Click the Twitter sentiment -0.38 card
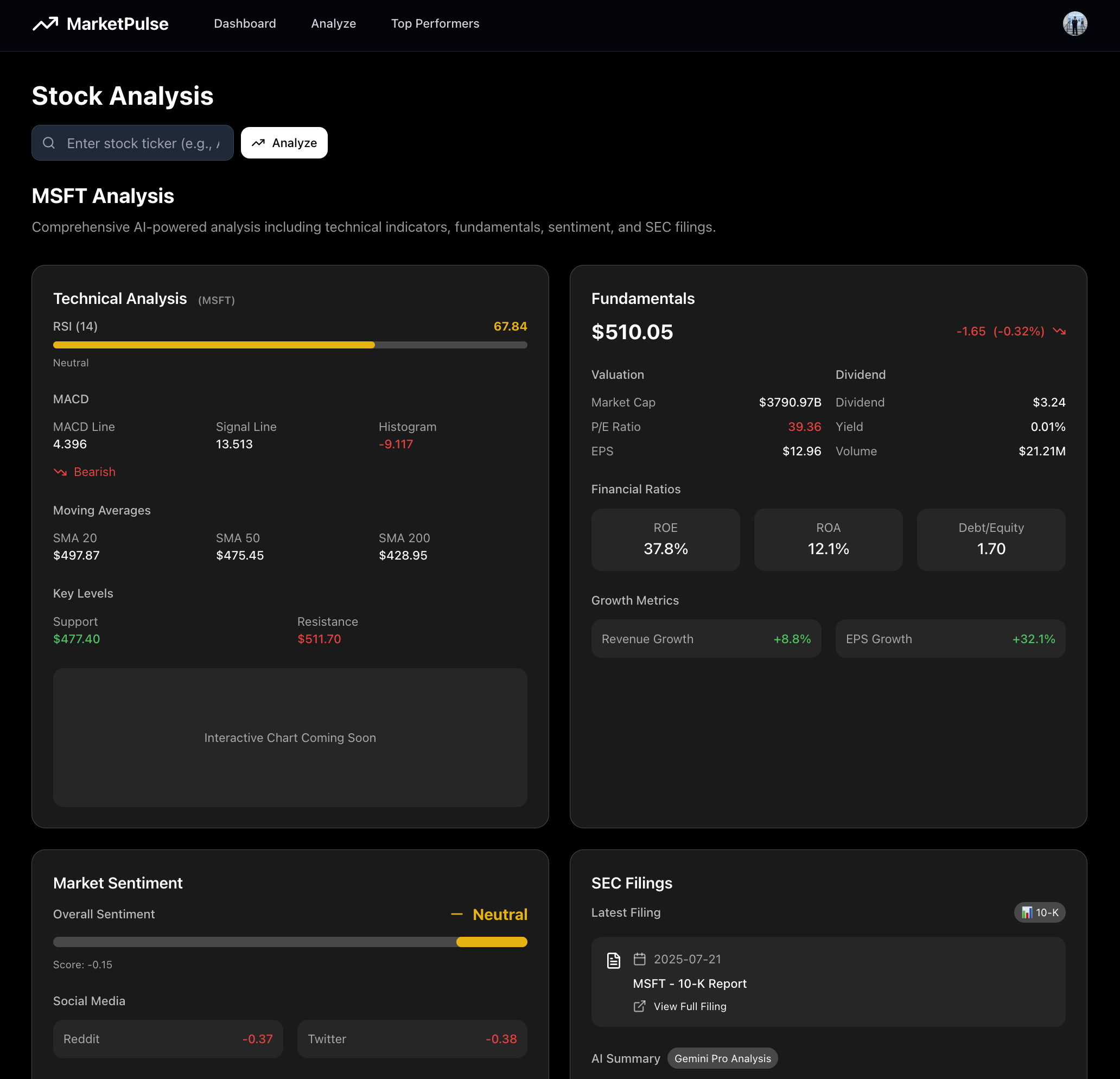This screenshot has height=1079, width=1120. (412, 1038)
